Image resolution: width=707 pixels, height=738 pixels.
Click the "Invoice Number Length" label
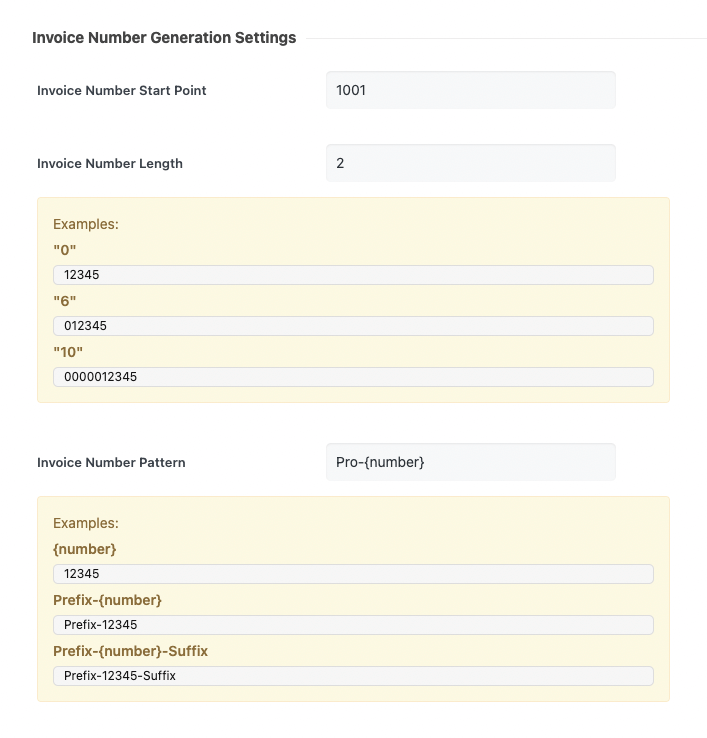tap(110, 163)
